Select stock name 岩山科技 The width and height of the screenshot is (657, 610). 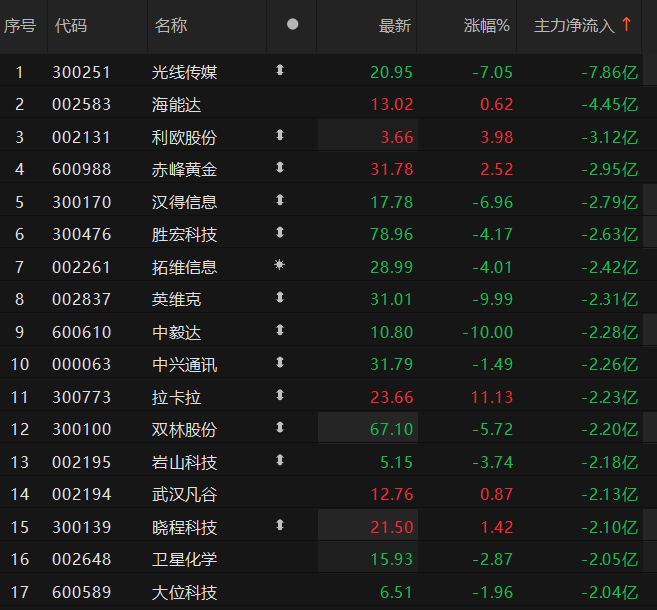[x=184, y=463]
